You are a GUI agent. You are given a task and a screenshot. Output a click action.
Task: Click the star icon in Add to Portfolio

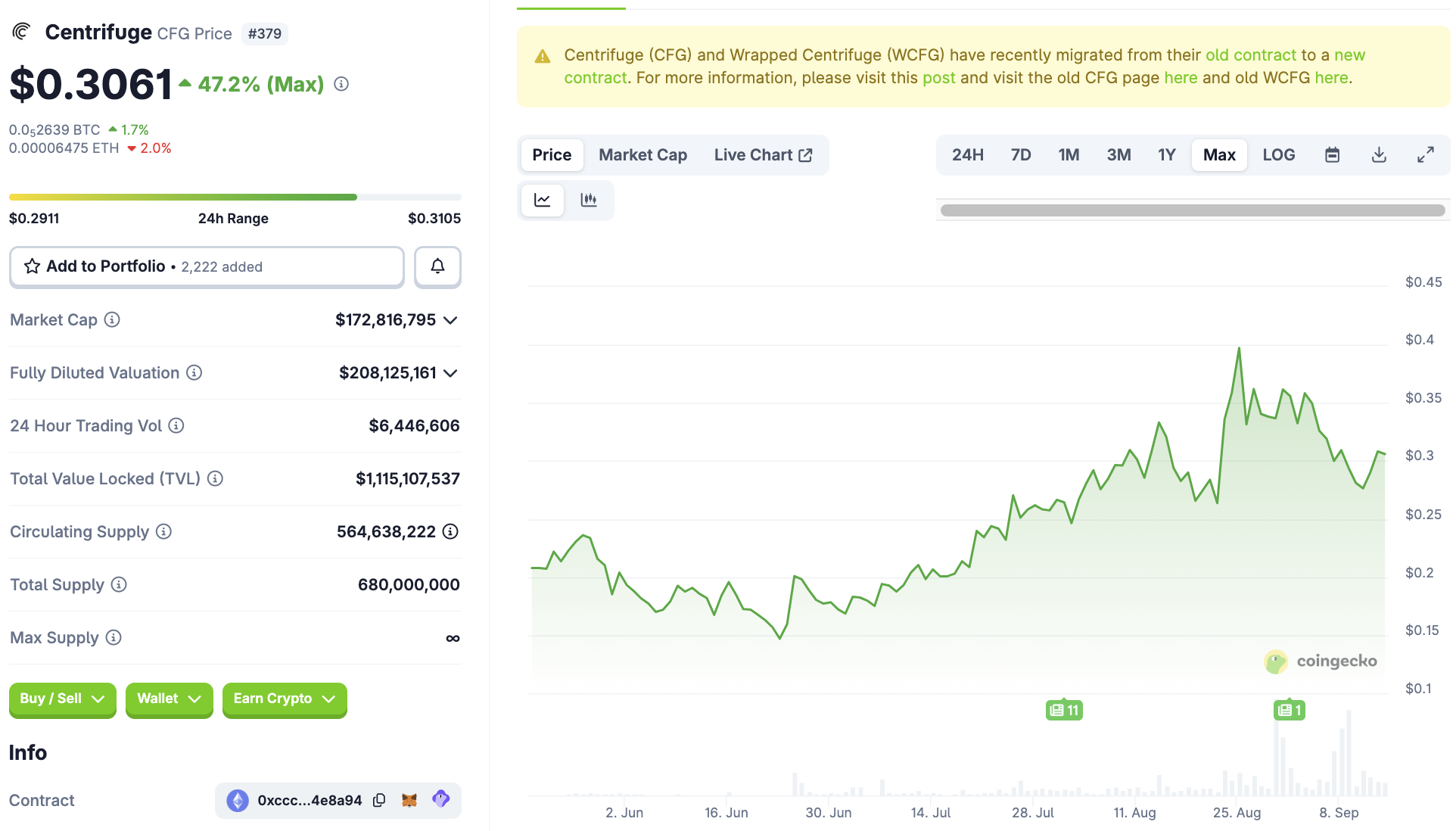[32, 266]
